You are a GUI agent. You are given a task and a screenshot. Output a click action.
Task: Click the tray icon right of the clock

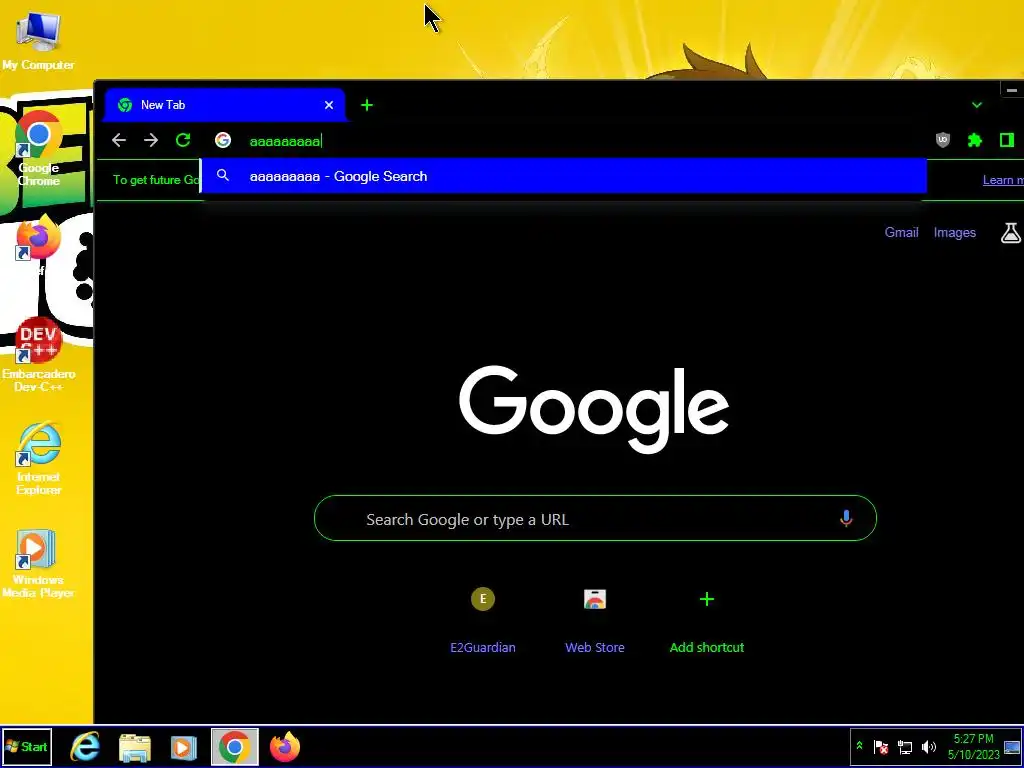(x=1012, y=746)
